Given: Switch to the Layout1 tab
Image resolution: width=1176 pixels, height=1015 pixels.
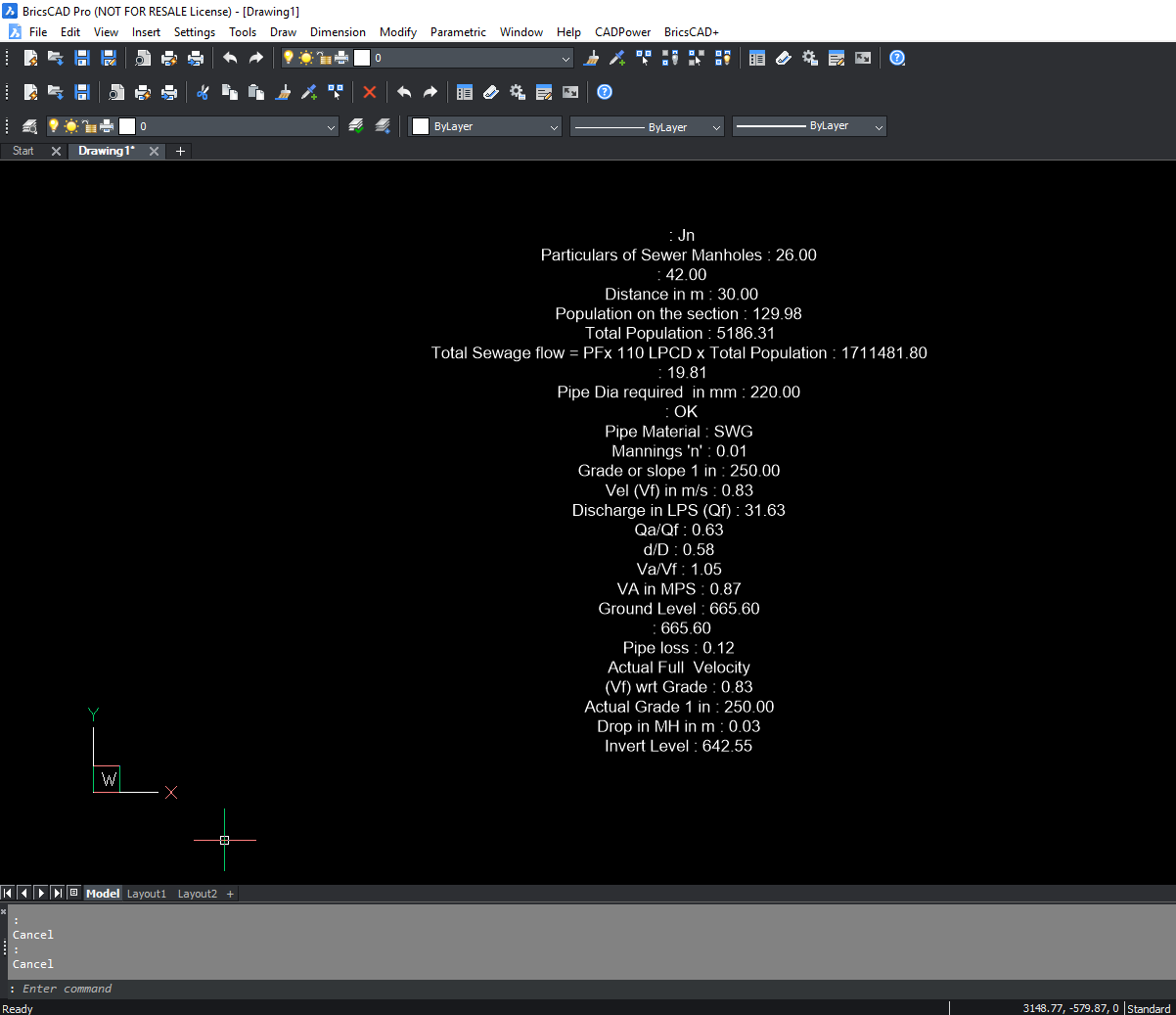Looking at the screenshot, I should pos(147,894).
